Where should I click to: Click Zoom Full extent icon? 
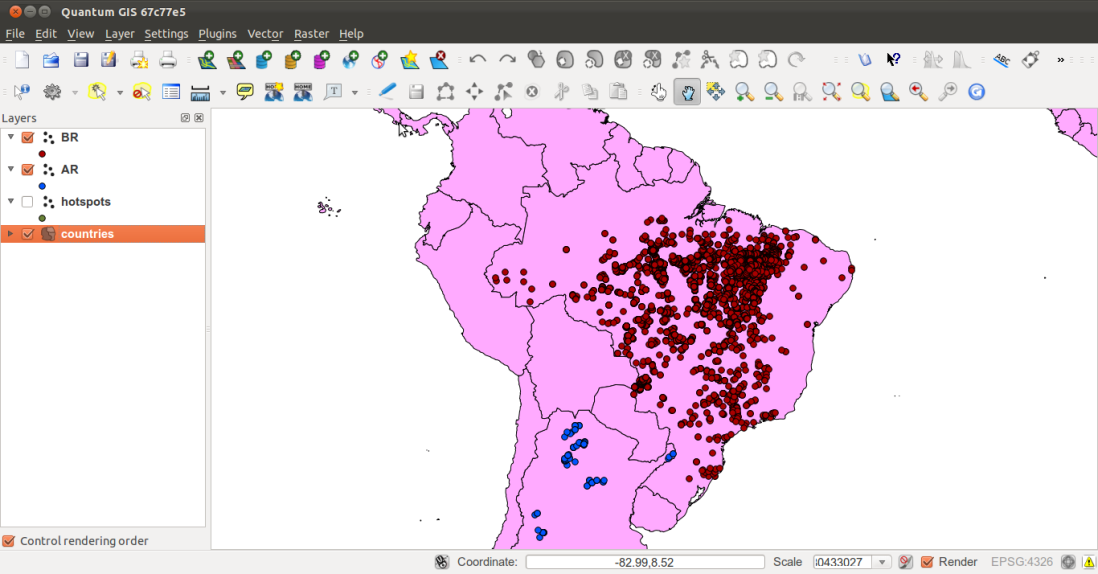tap(831, 92)
